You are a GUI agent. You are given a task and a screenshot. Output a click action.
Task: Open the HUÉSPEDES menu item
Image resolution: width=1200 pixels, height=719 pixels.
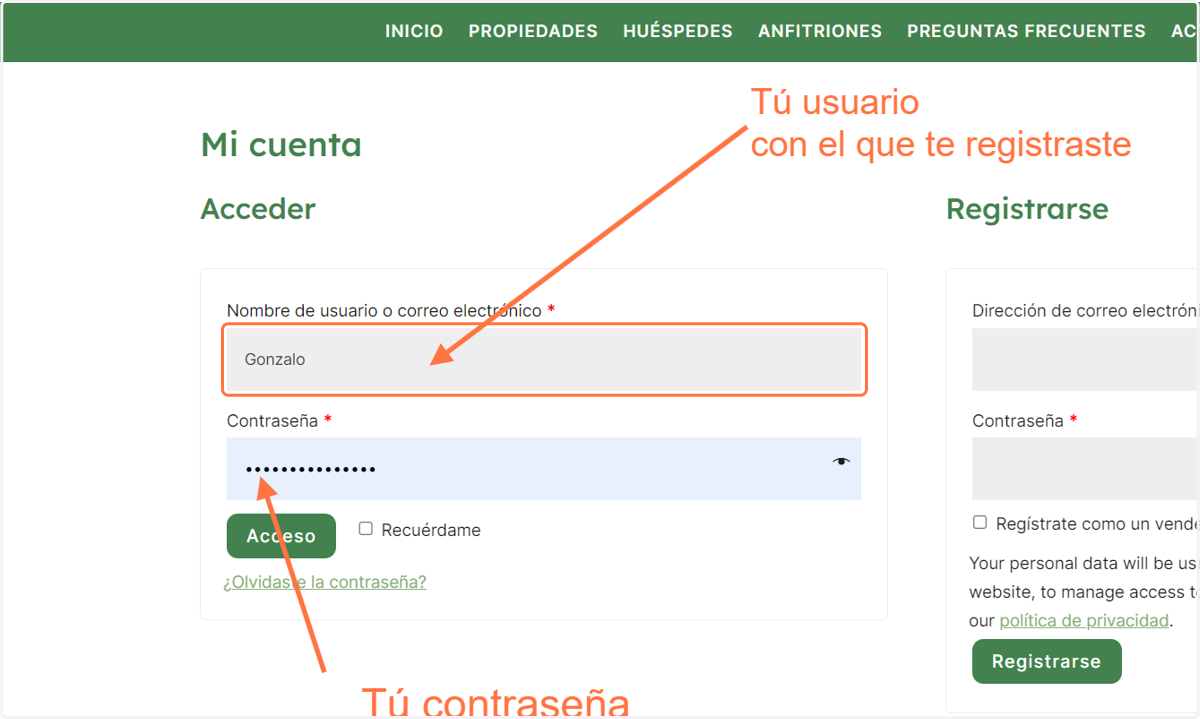pyautogui.click(x=678, y=31)
